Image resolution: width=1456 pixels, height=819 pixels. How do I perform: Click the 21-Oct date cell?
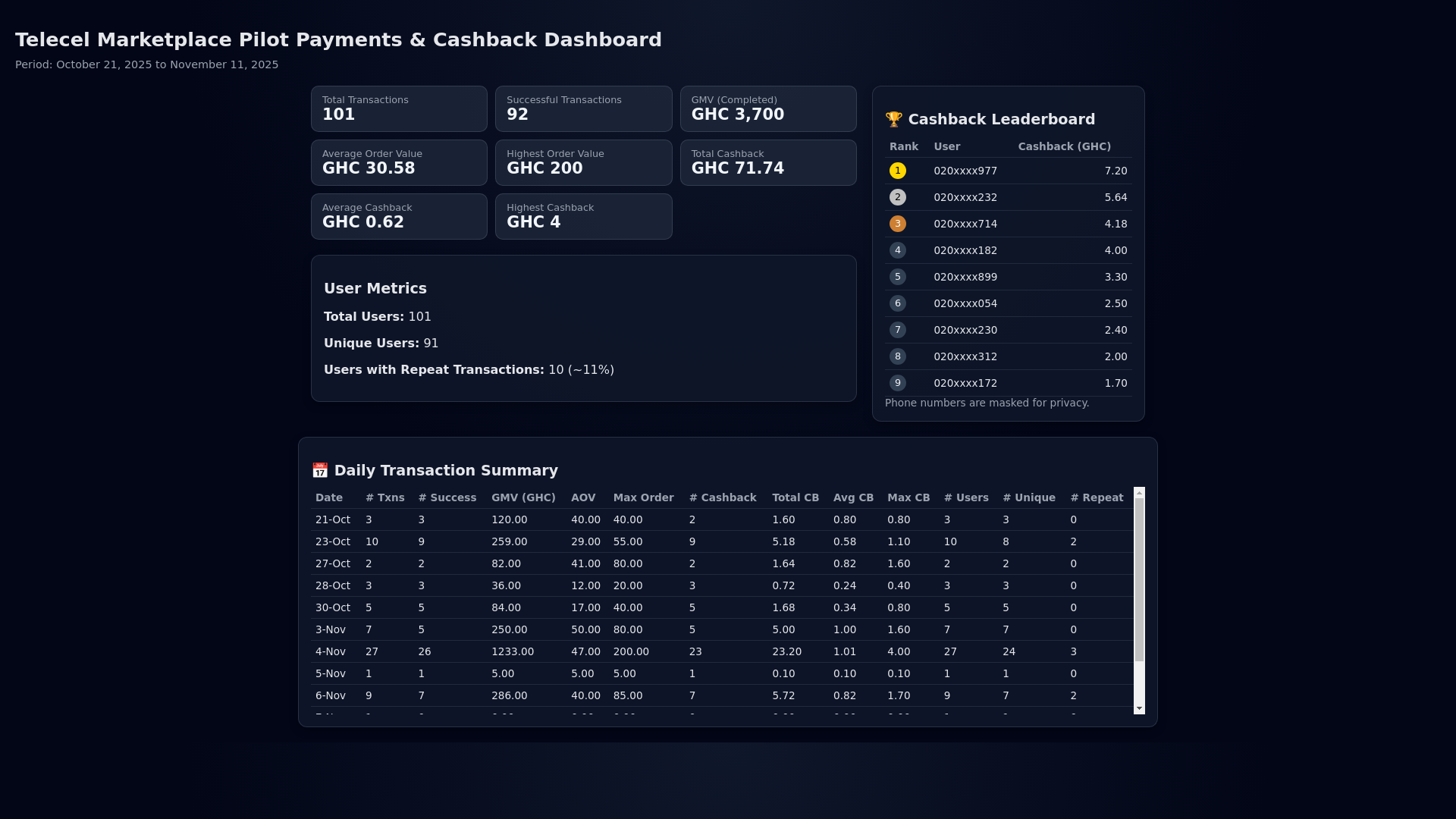(x=333, y=519)
